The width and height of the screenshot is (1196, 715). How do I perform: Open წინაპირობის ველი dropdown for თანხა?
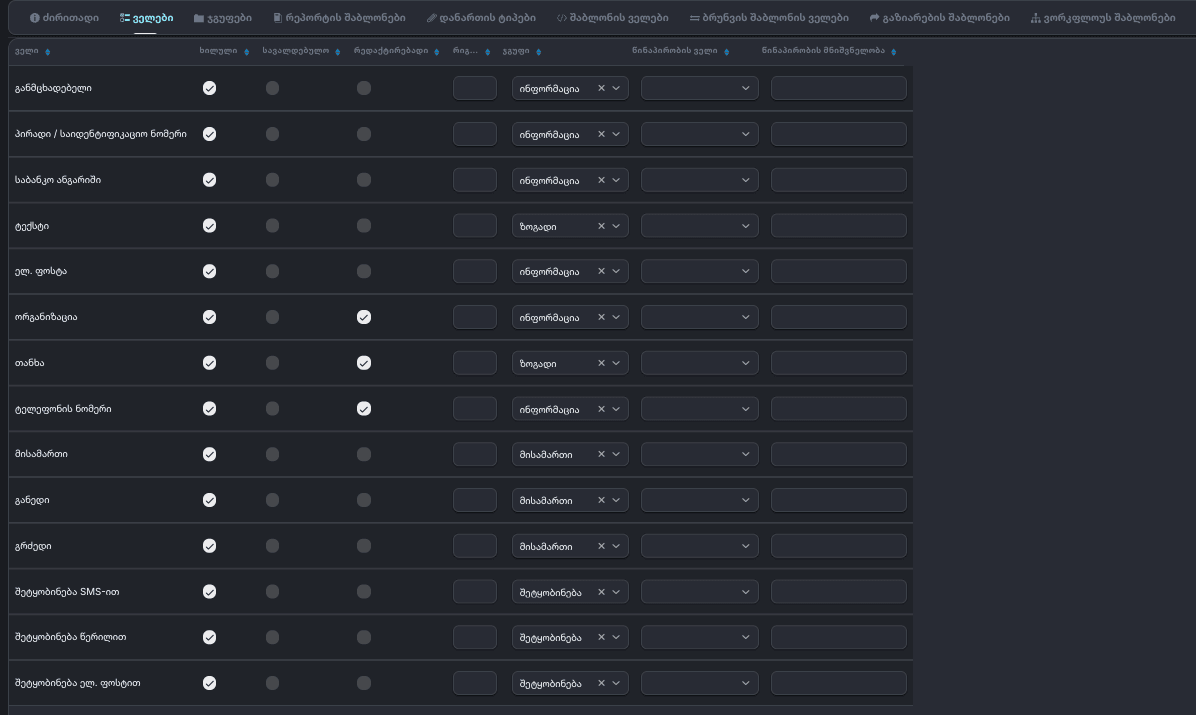click(699, 363)
